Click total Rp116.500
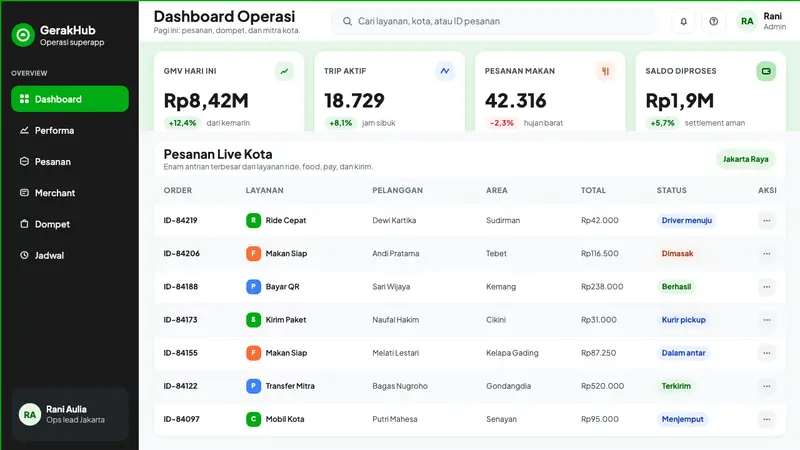Screen dimensions: 800x450 [x=599, y=254]
